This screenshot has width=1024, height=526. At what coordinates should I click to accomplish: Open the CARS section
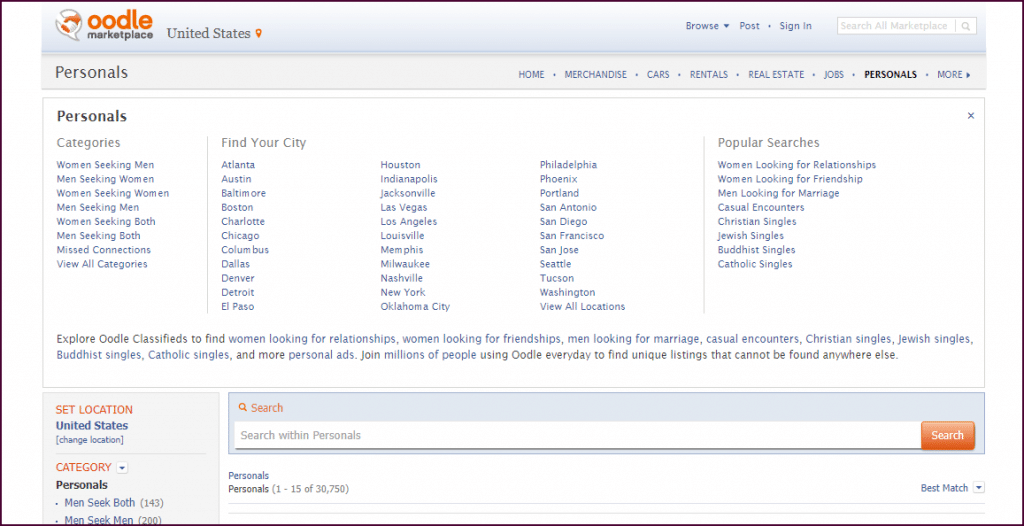(x=658, y=74)
